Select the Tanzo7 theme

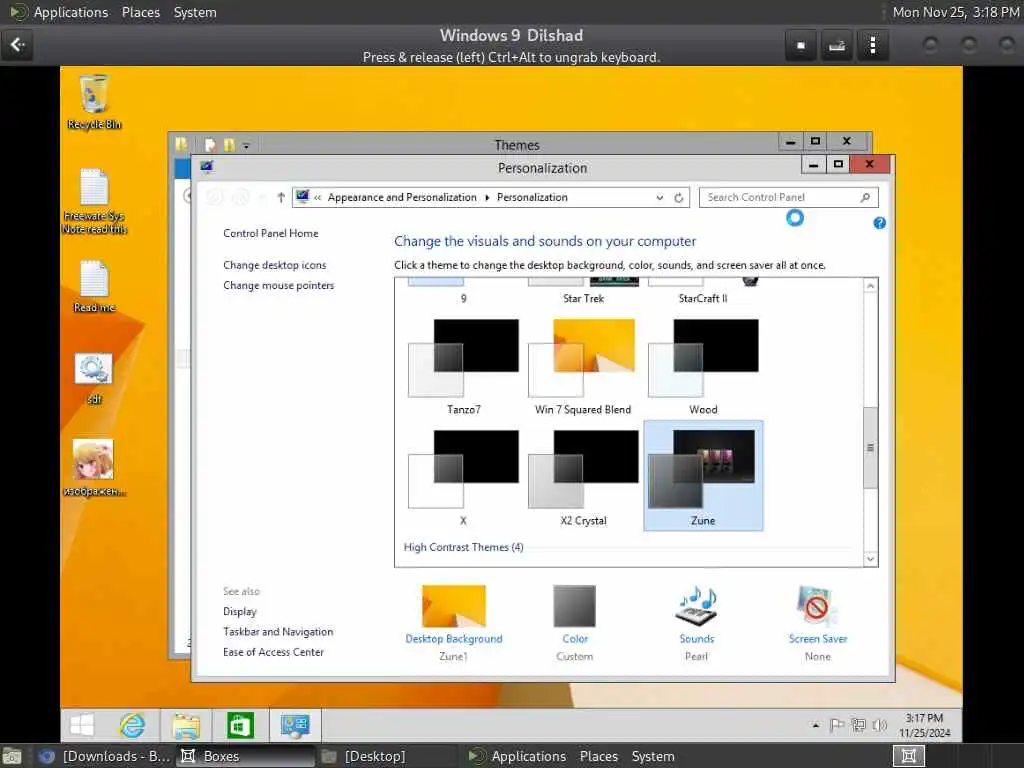click(464, 366)
